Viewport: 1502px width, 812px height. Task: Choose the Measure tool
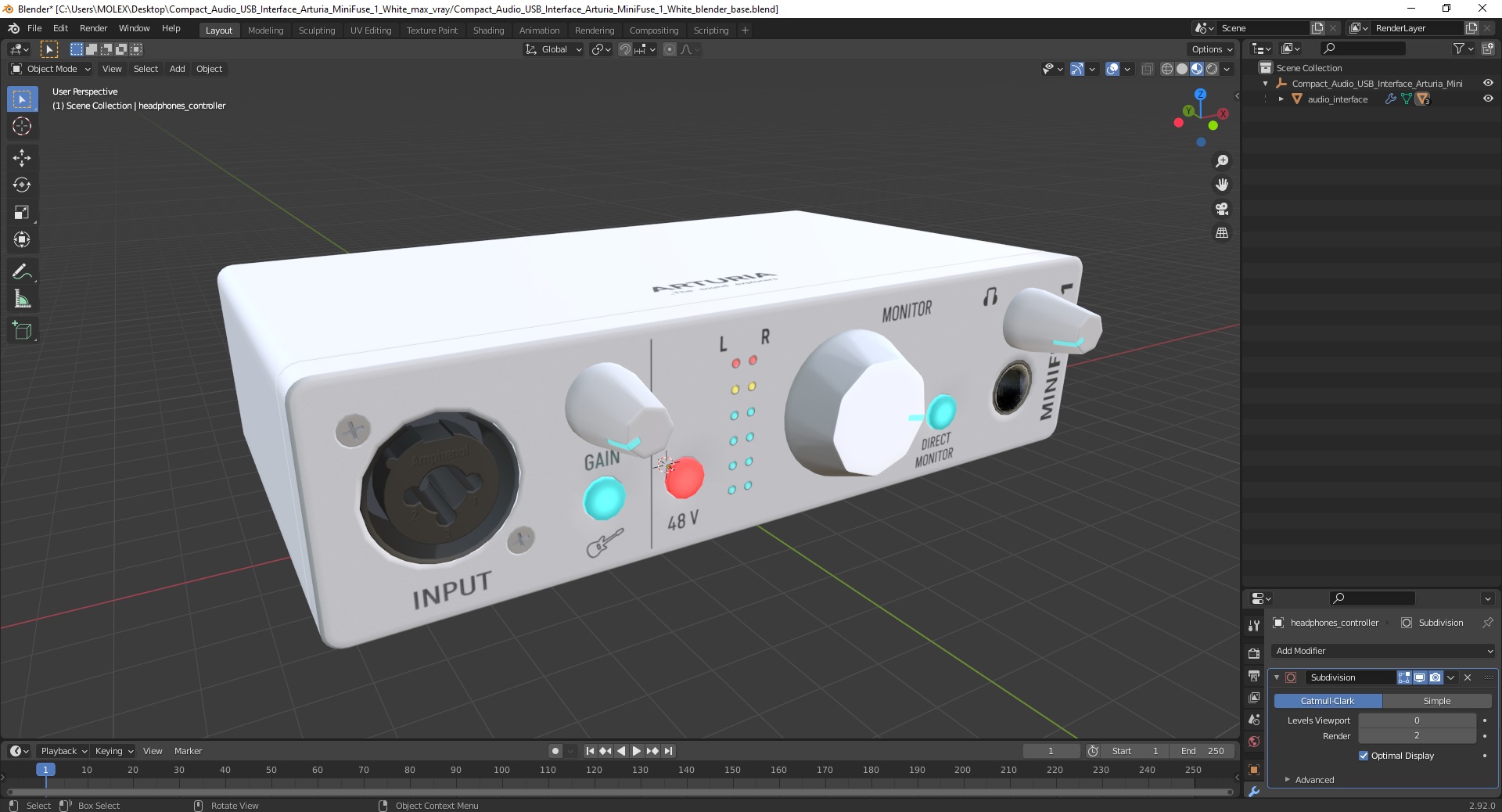[22, 300]
